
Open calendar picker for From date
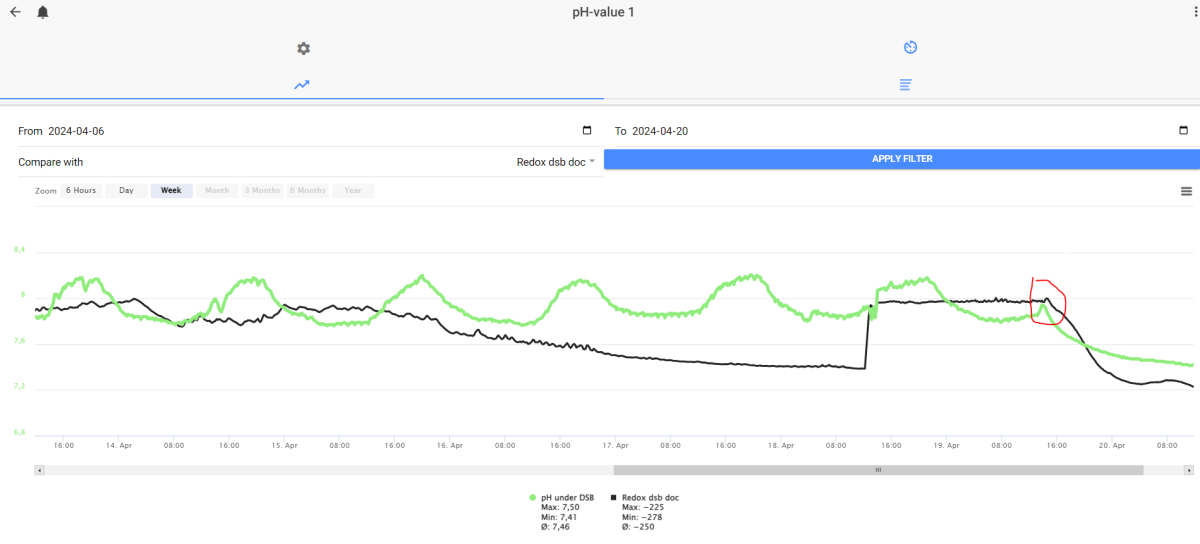tap(587, 131)
